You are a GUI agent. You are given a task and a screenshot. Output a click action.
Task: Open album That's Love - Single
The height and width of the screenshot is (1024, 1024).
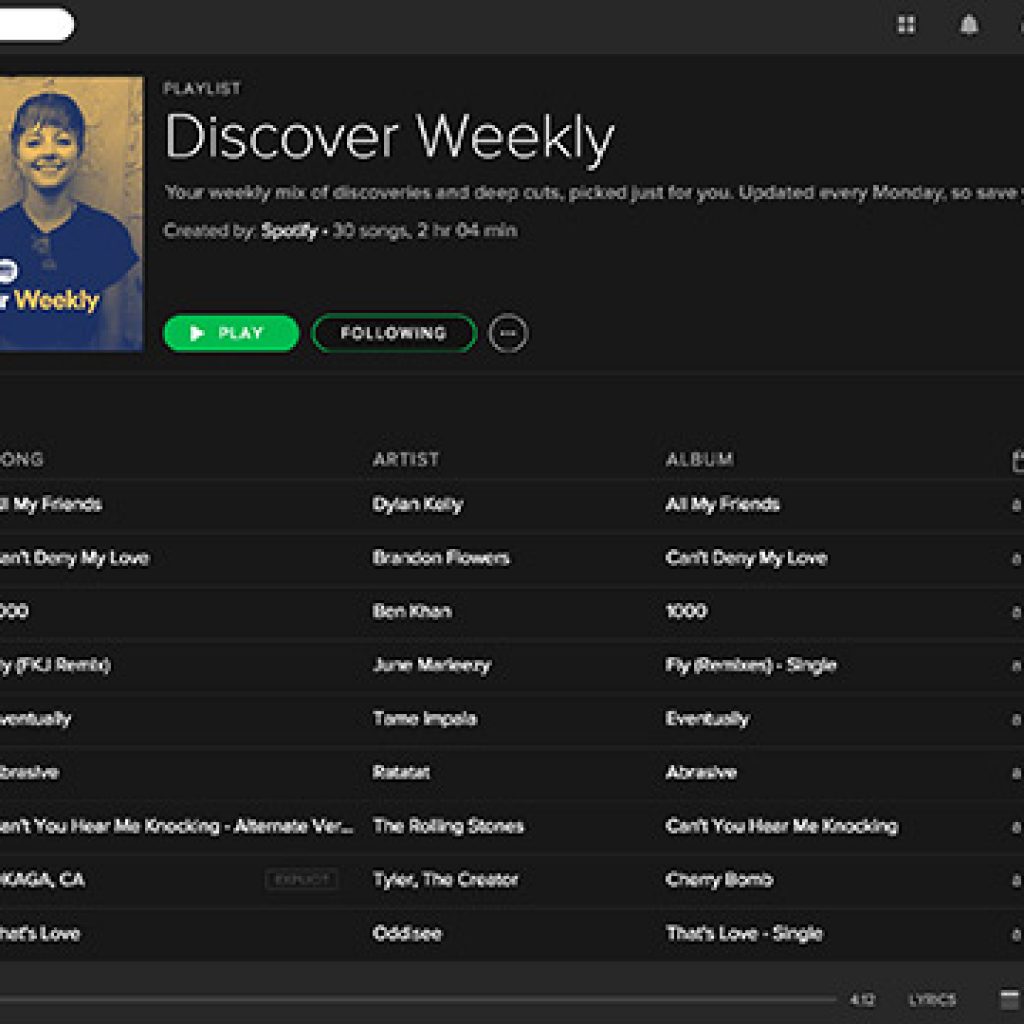(744, 934)
